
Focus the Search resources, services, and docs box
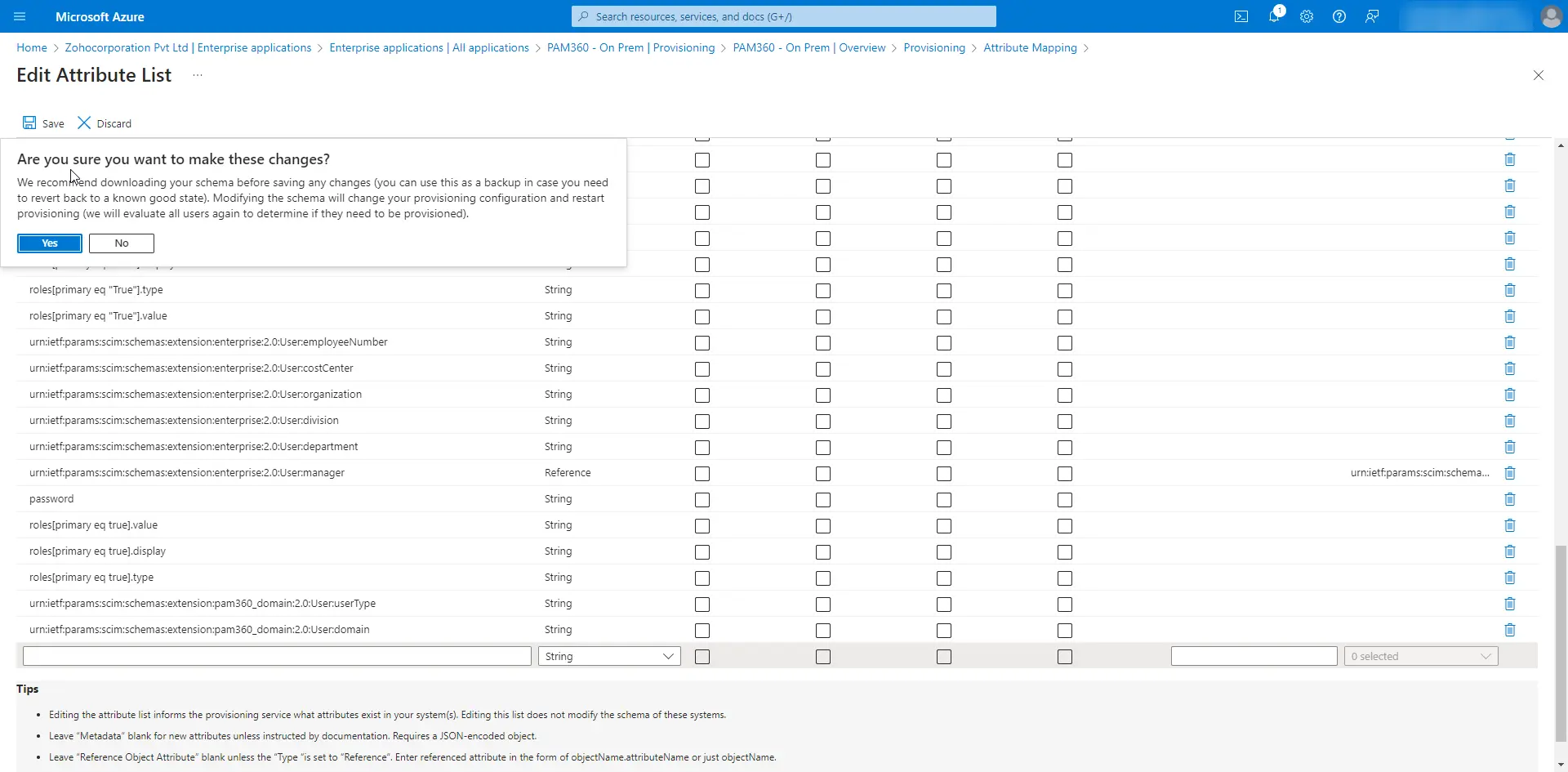pyautogui.click(x=784, y=16)
